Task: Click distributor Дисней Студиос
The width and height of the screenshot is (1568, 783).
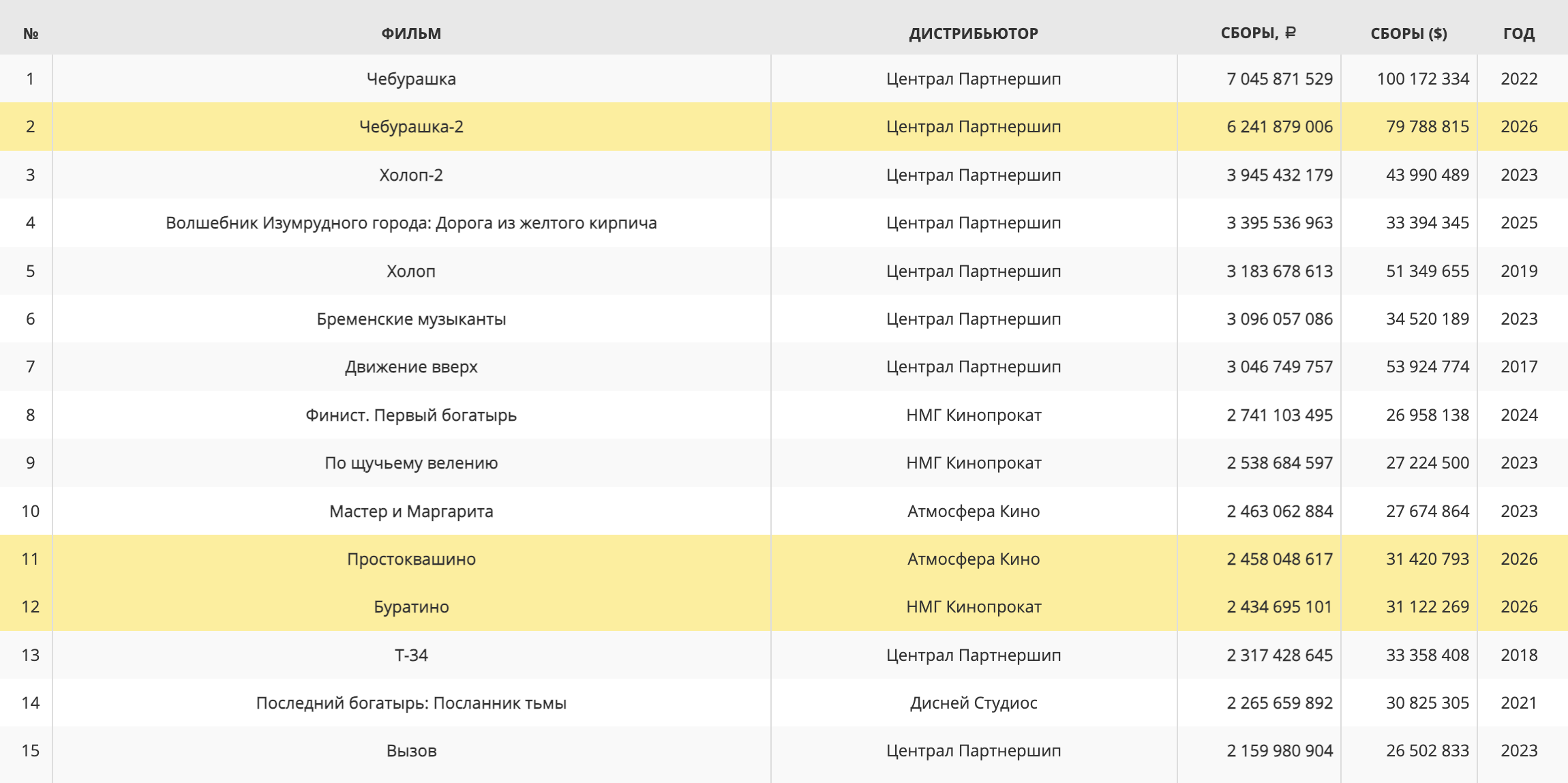Action: point(973,703)
